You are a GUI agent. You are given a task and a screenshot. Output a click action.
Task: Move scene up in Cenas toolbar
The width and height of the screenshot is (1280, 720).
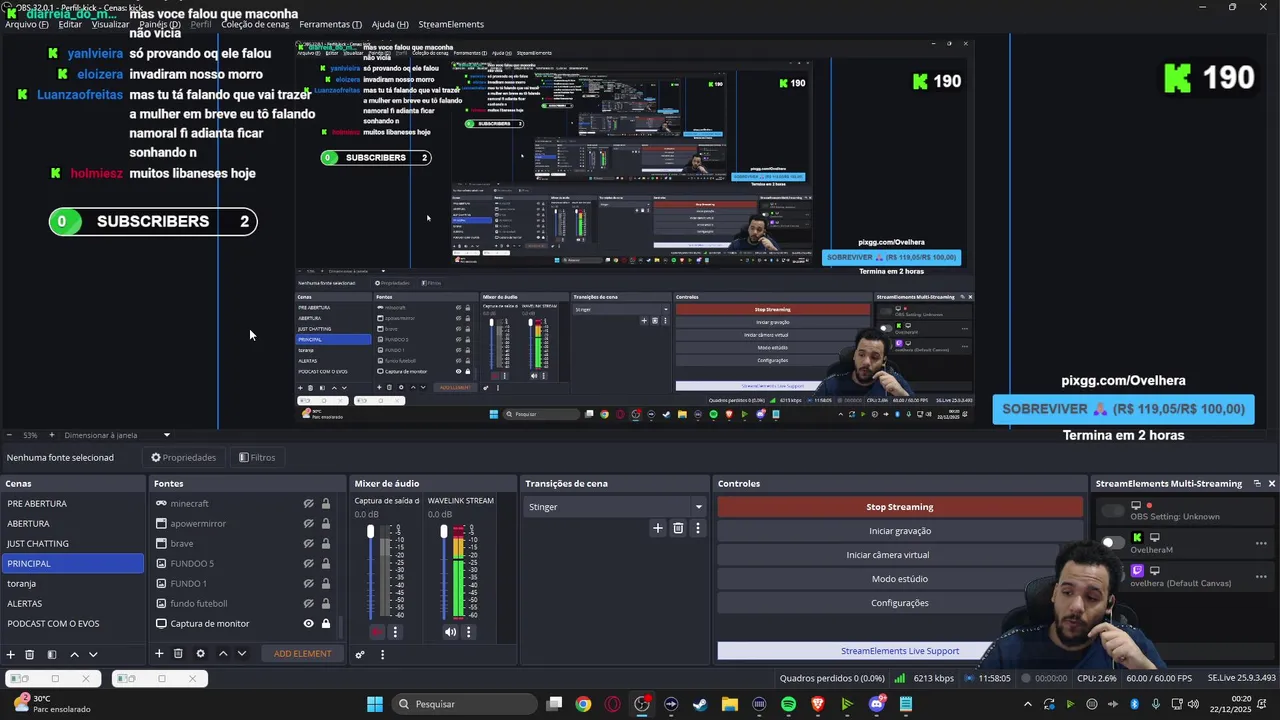74,654
